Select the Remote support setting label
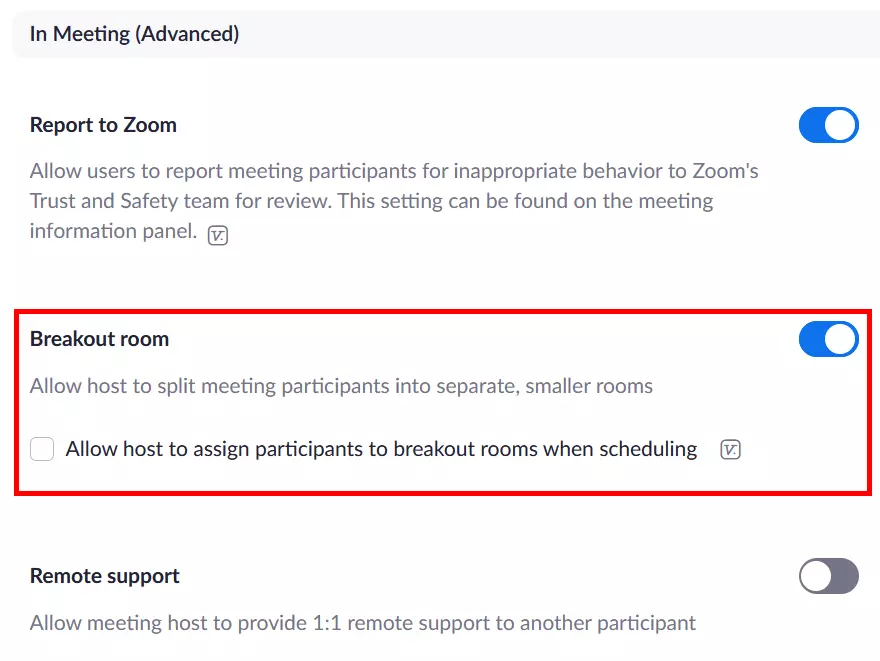The image size is (880, 661). pos(104,576)
